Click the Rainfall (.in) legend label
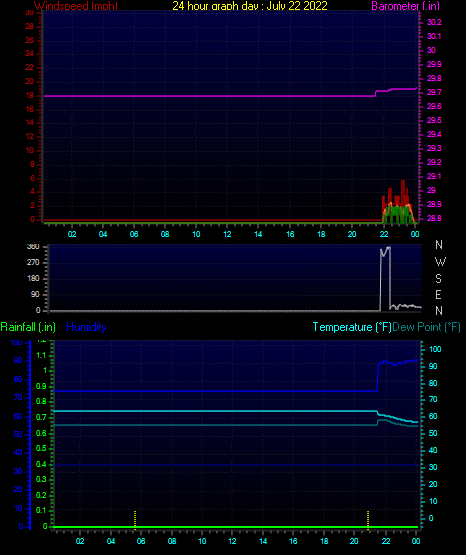The height and width of the screenshot is (555, 466). coord(28,327)
